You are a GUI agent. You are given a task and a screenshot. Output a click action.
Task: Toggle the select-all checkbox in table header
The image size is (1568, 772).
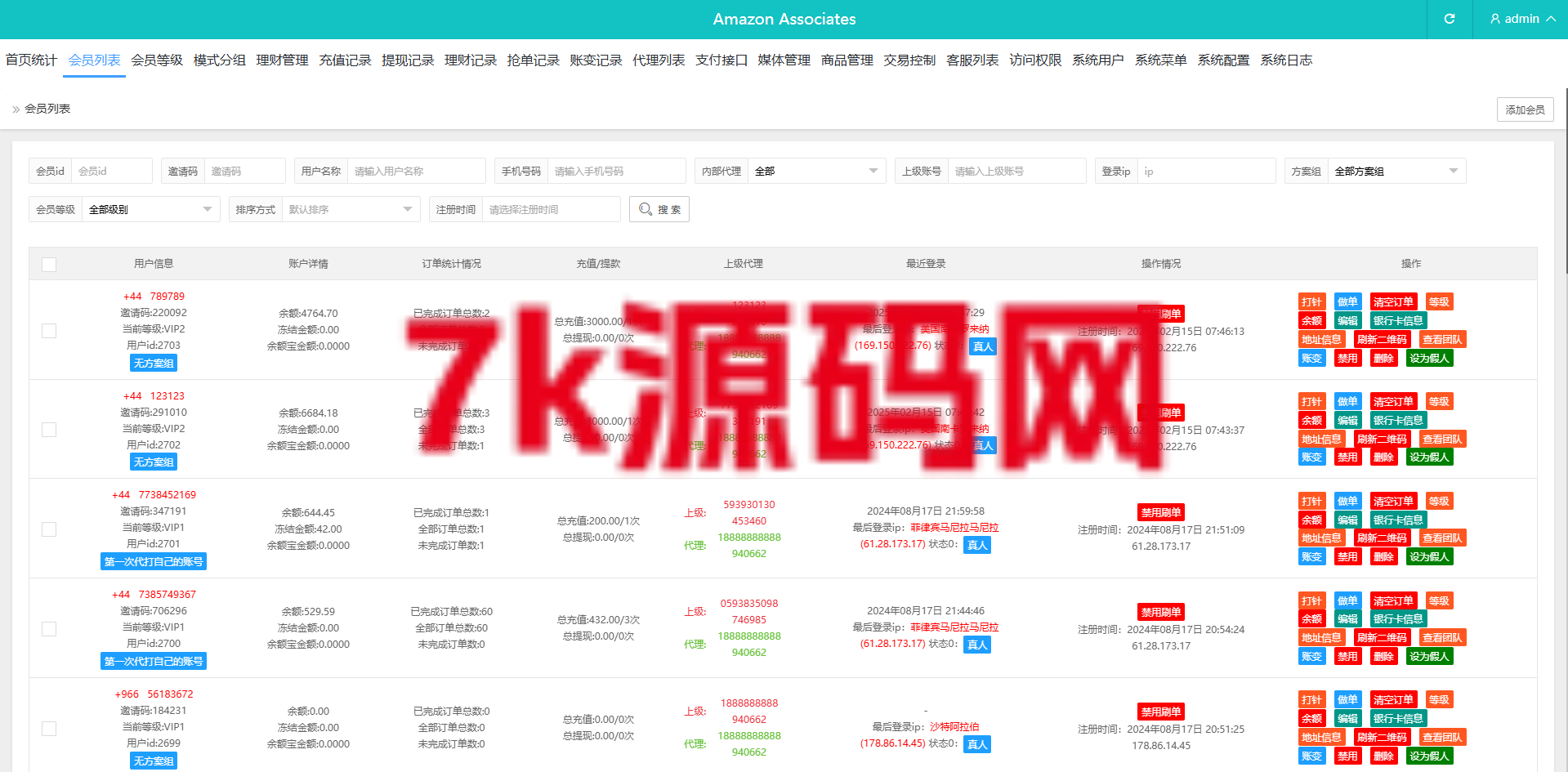(x=49, y=265)
